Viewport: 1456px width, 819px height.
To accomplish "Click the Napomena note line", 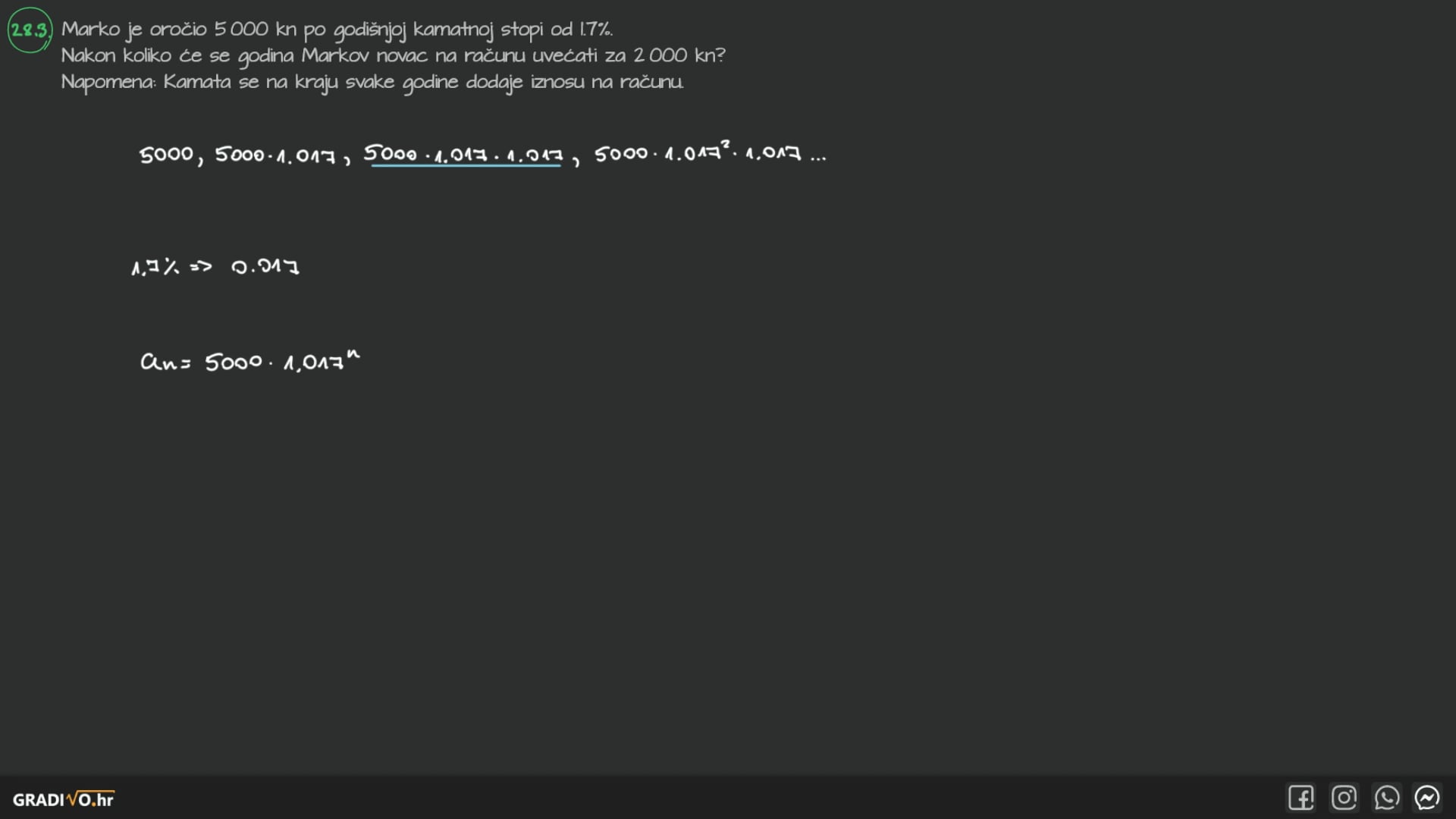I will click(x=372, y=83).
